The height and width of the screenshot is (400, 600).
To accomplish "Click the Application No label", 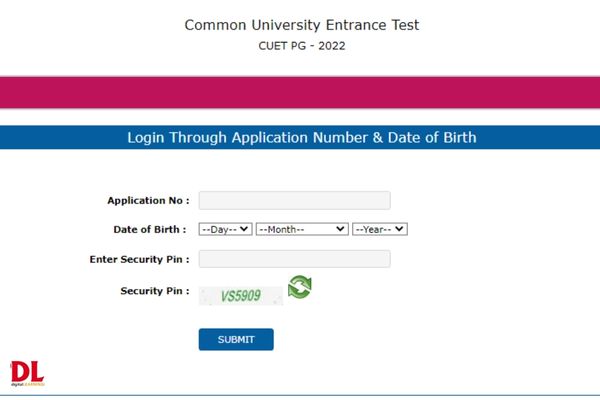I will [x=148, y=201].
